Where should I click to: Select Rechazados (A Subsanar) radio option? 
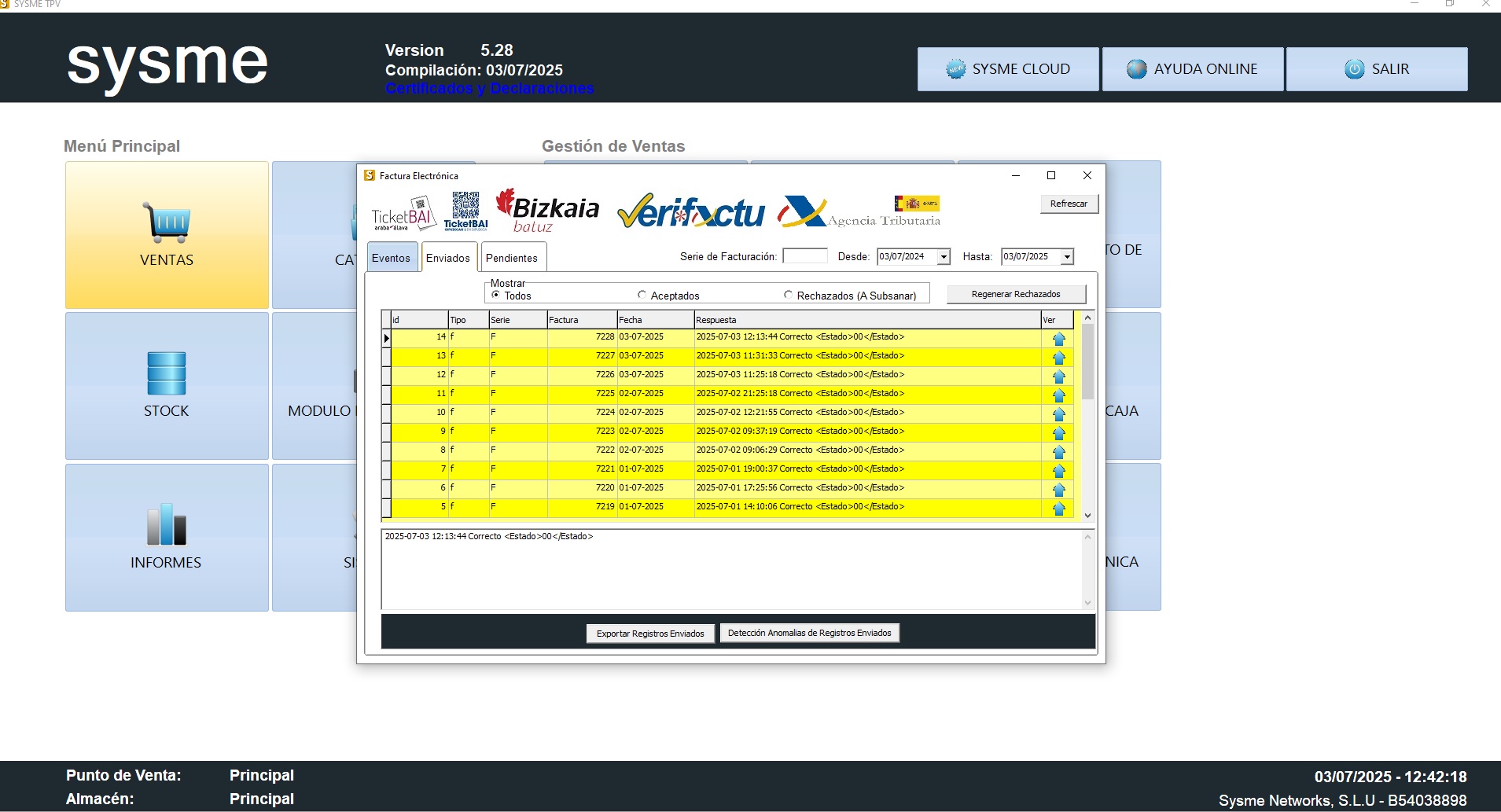tap(788, 295)
